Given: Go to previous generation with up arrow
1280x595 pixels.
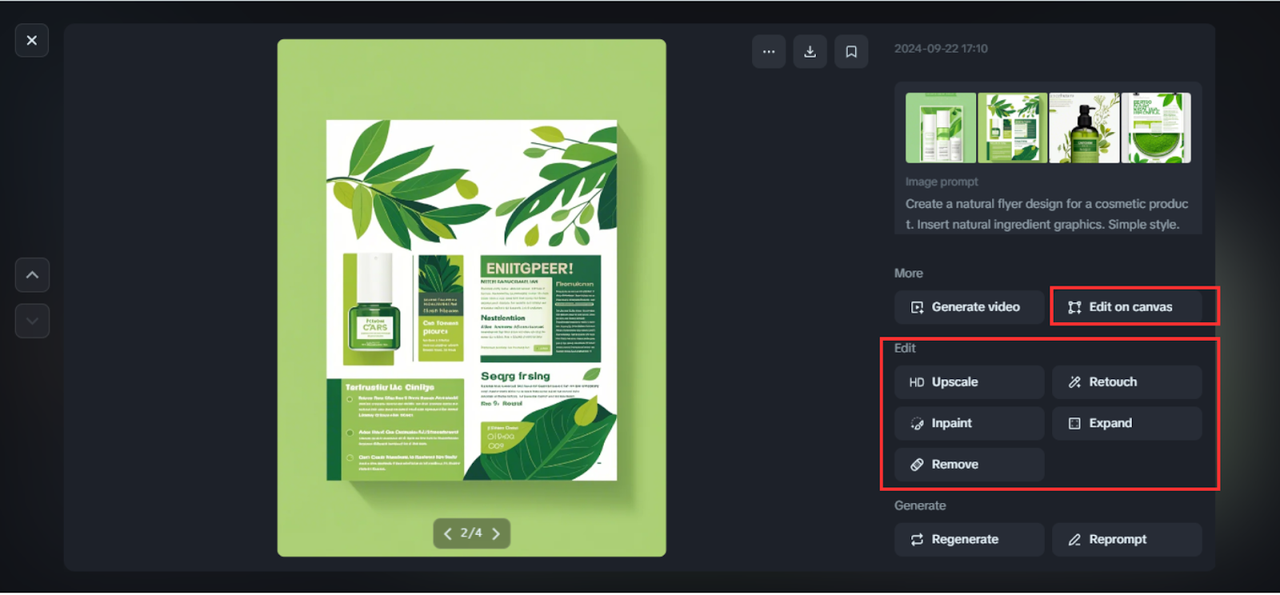Looking at the screenshot, I should click(32, 274).
